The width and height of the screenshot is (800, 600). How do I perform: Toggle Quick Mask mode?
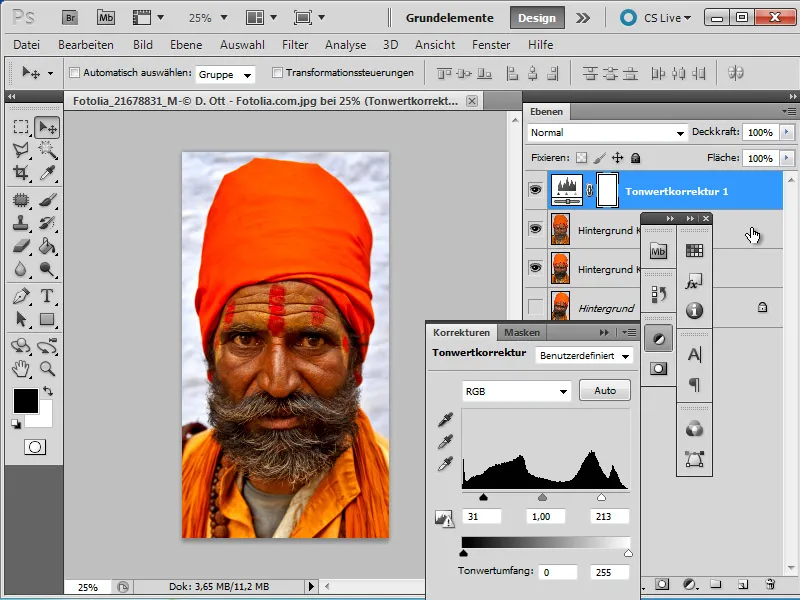(35, 447)
